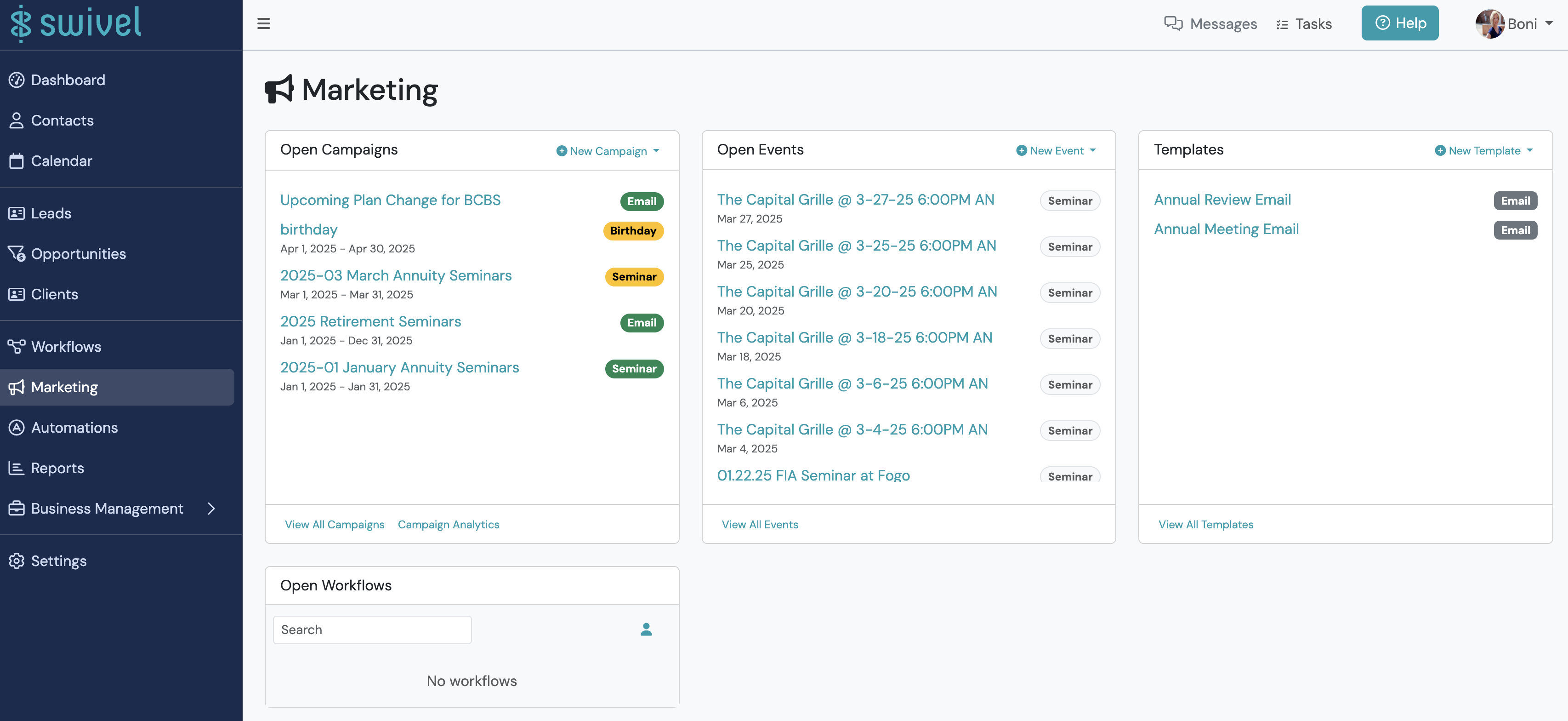
Task: Click the Swivel logo
Action: [x=75, y=23]
